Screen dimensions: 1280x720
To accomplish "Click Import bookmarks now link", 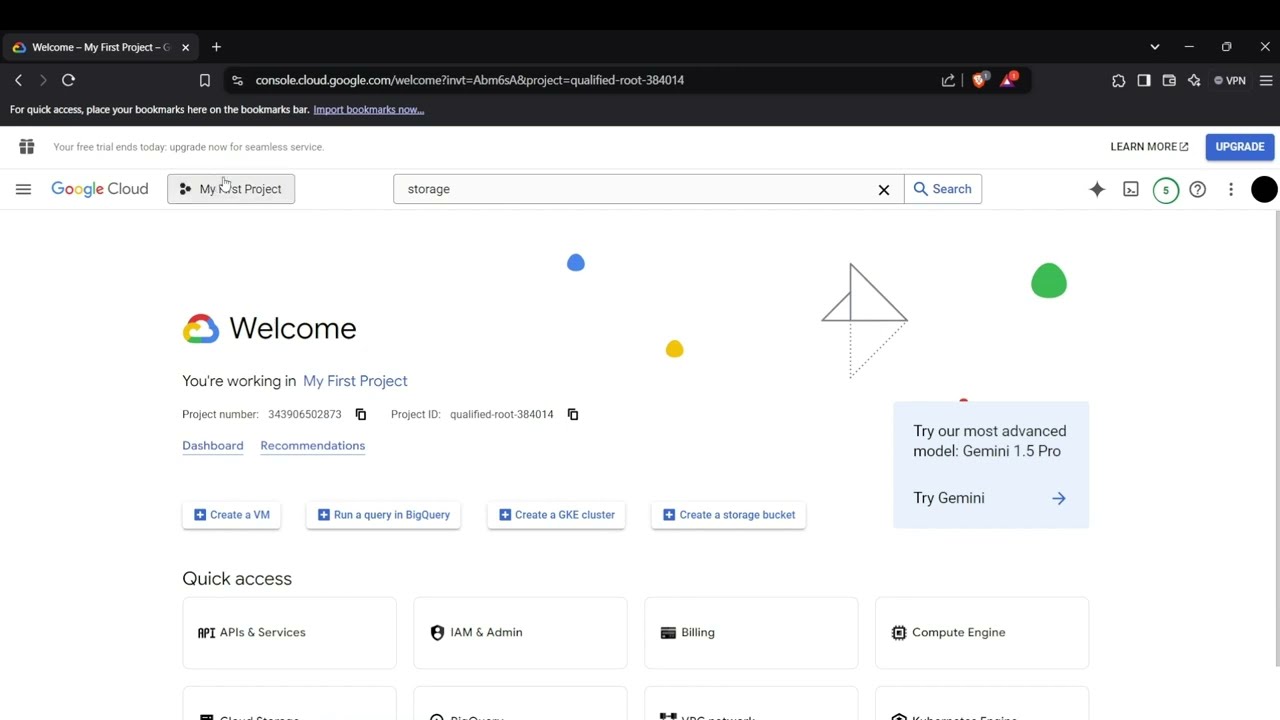I will click(369, 110).
